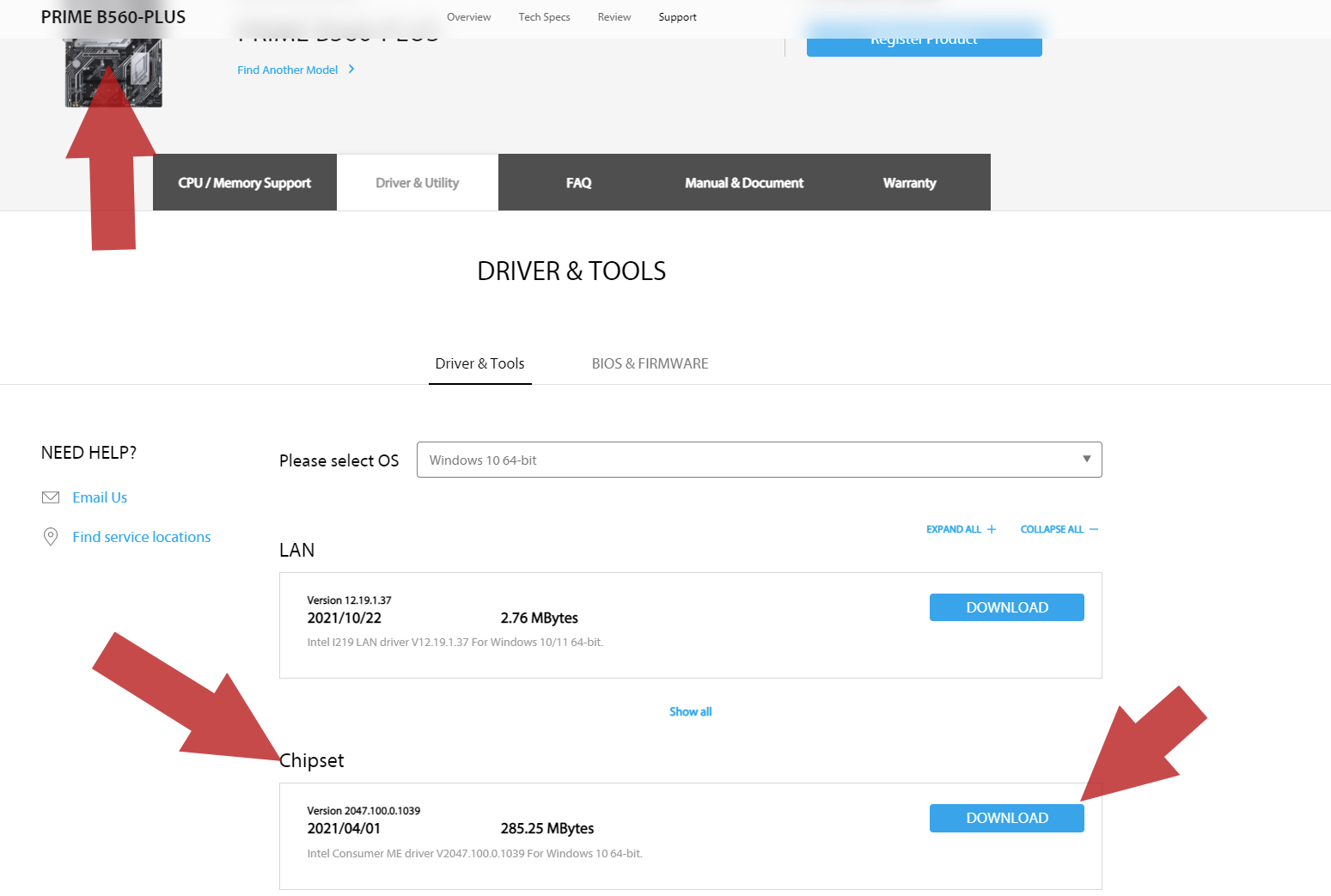The image size is (1331, 896).
Task: Open the Tech Specs menu item
Action: tap(545, 17)
